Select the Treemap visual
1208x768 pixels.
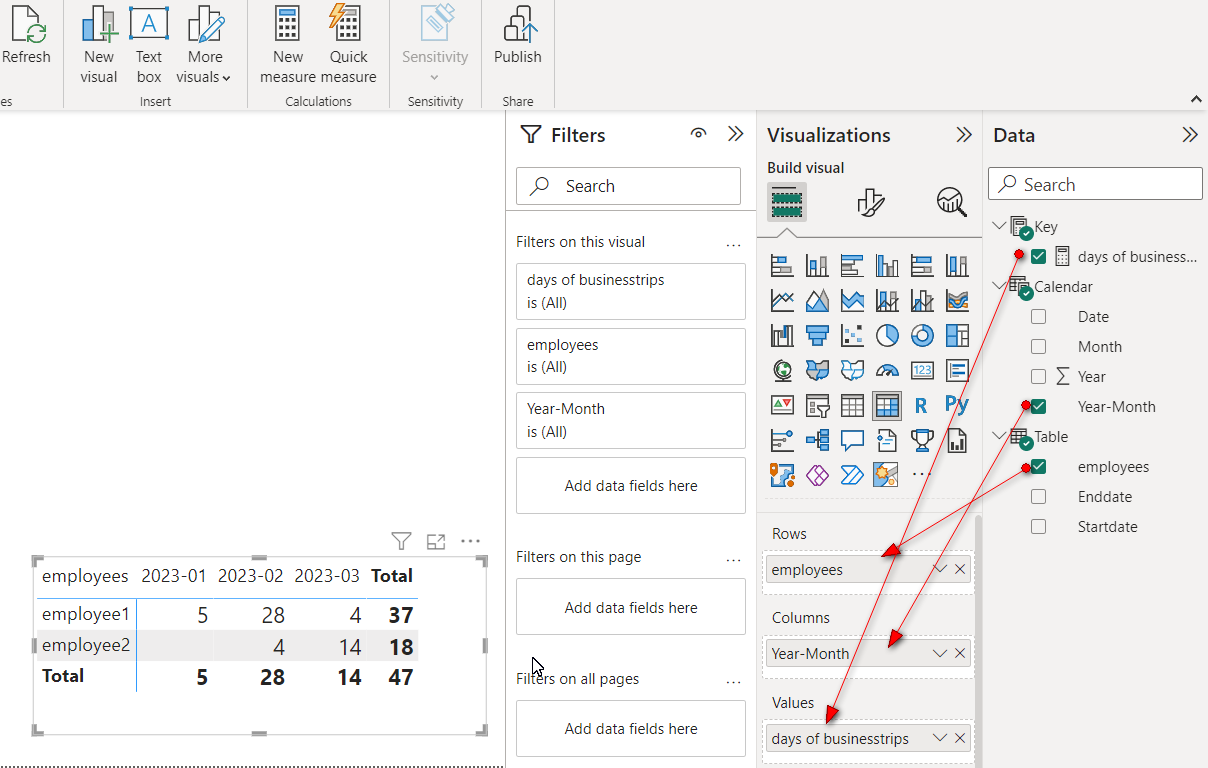(957, 335)
